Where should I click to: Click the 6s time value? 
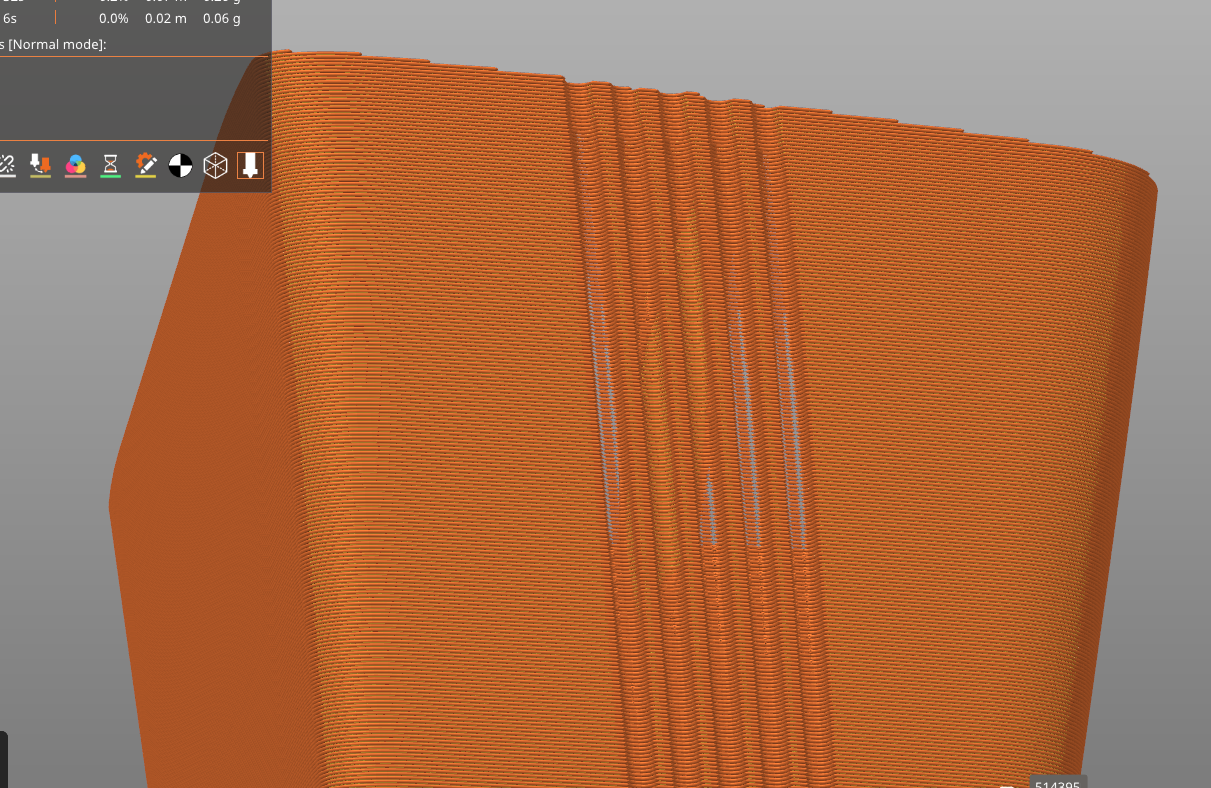tap(10, 18)
